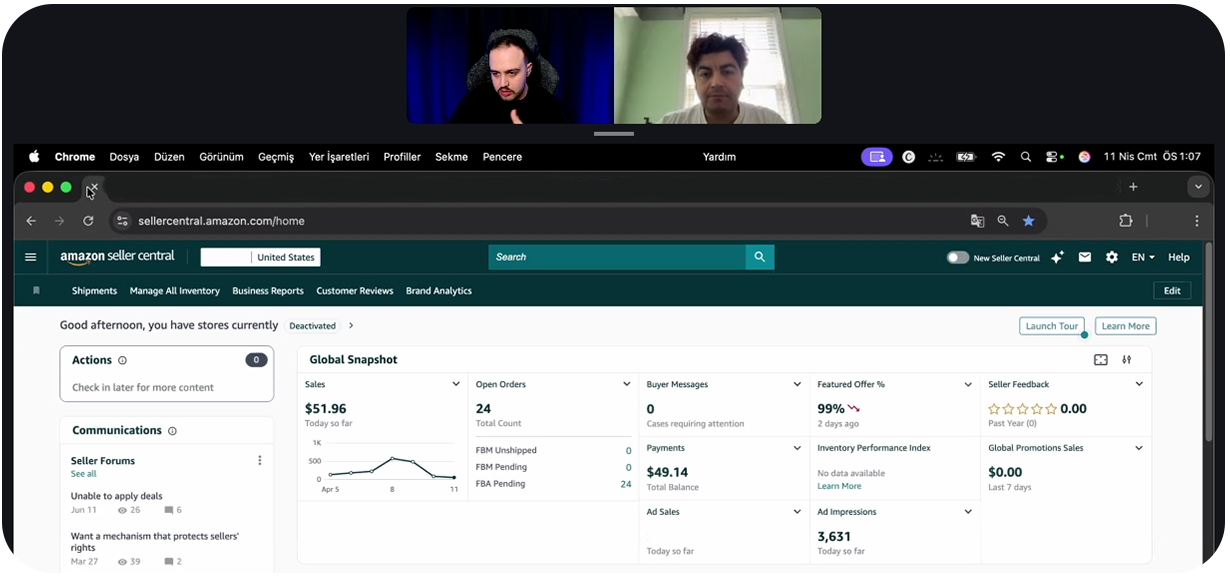This screenshot has width=1230, height=580.
Task: Toggle the New Seller Central switch
Action: [958, 257]
